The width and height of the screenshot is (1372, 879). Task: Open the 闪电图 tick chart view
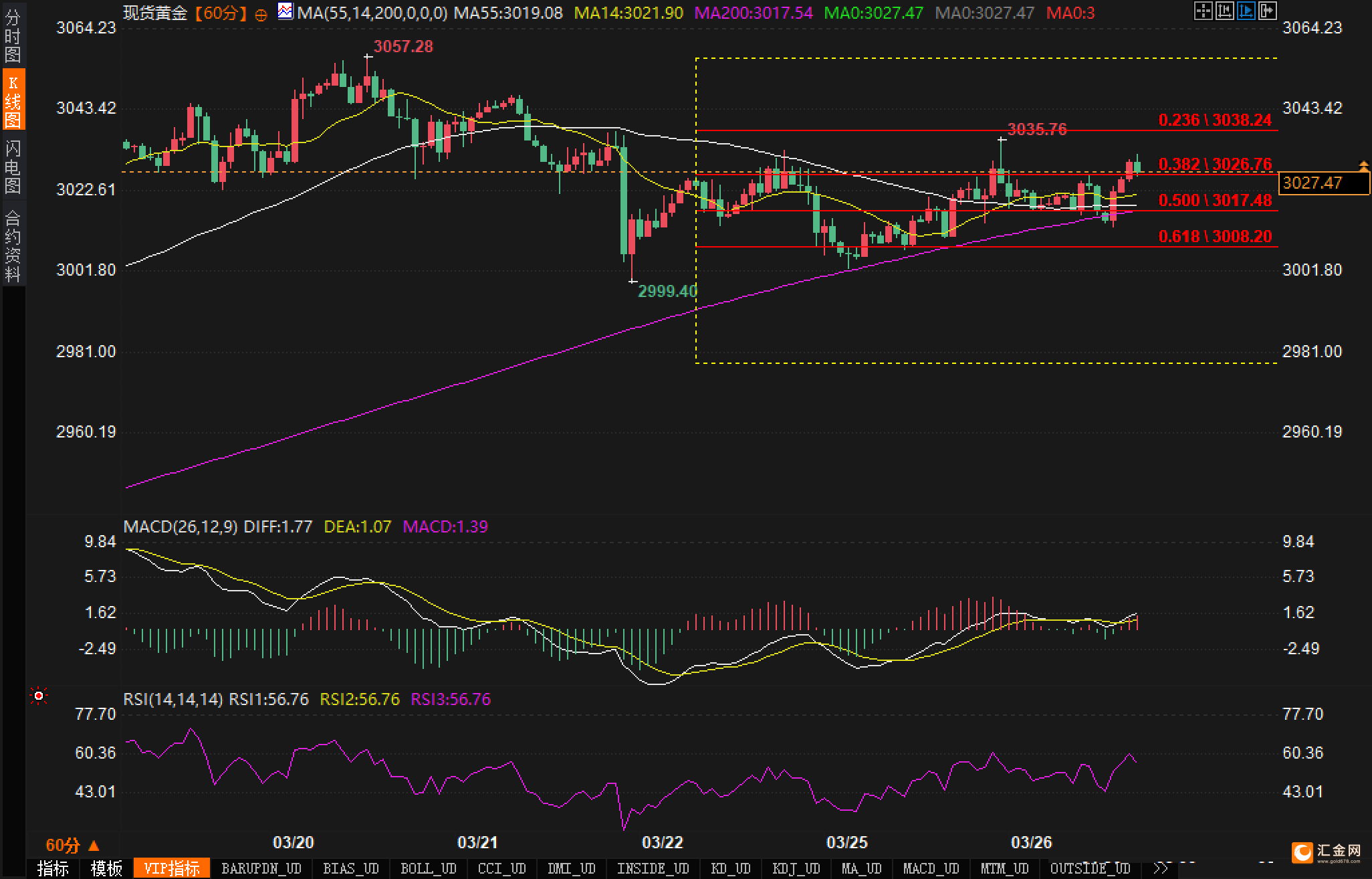click(x=13, y=167)
